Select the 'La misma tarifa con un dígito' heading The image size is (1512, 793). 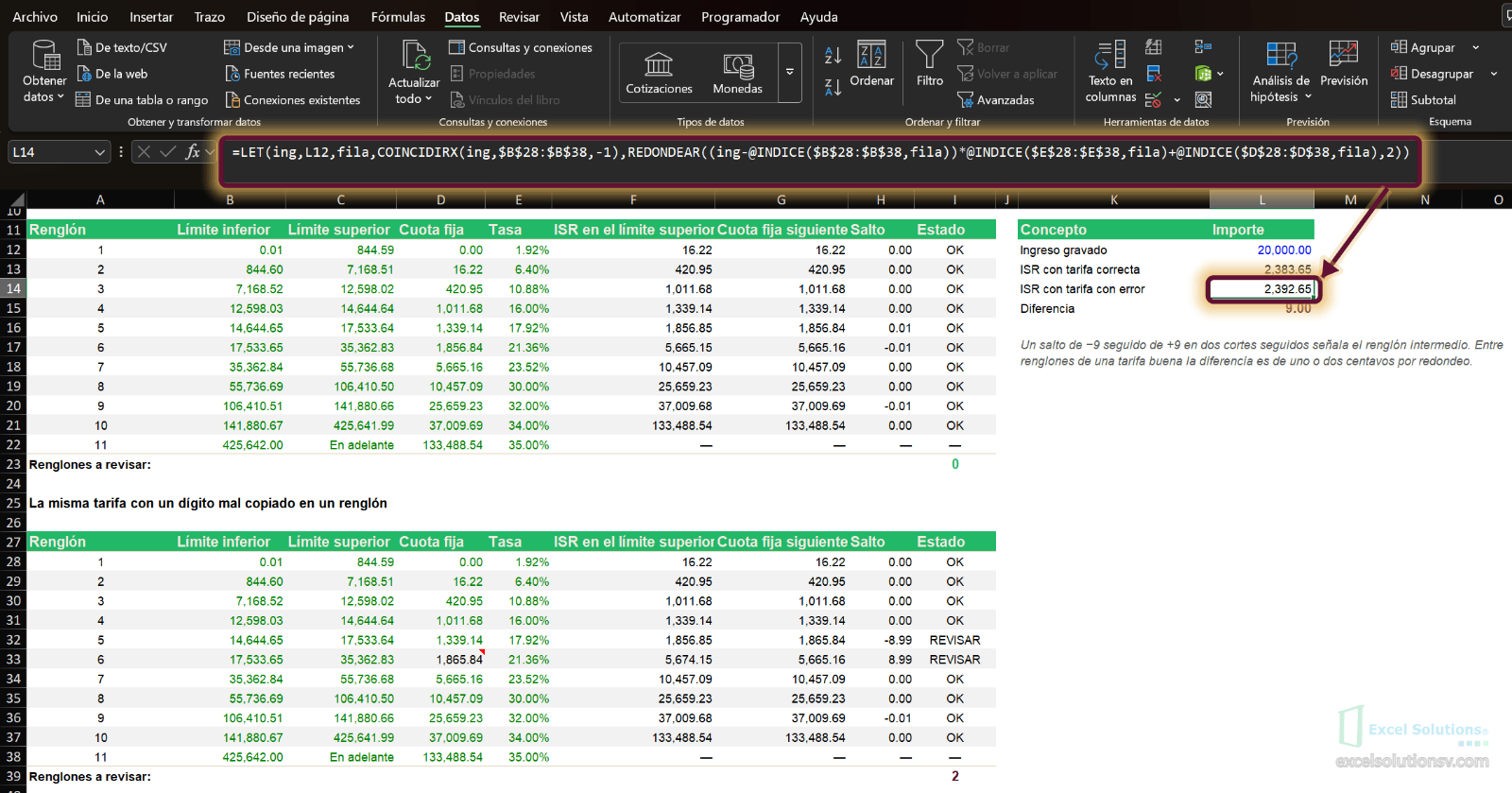tap(208, 503)
